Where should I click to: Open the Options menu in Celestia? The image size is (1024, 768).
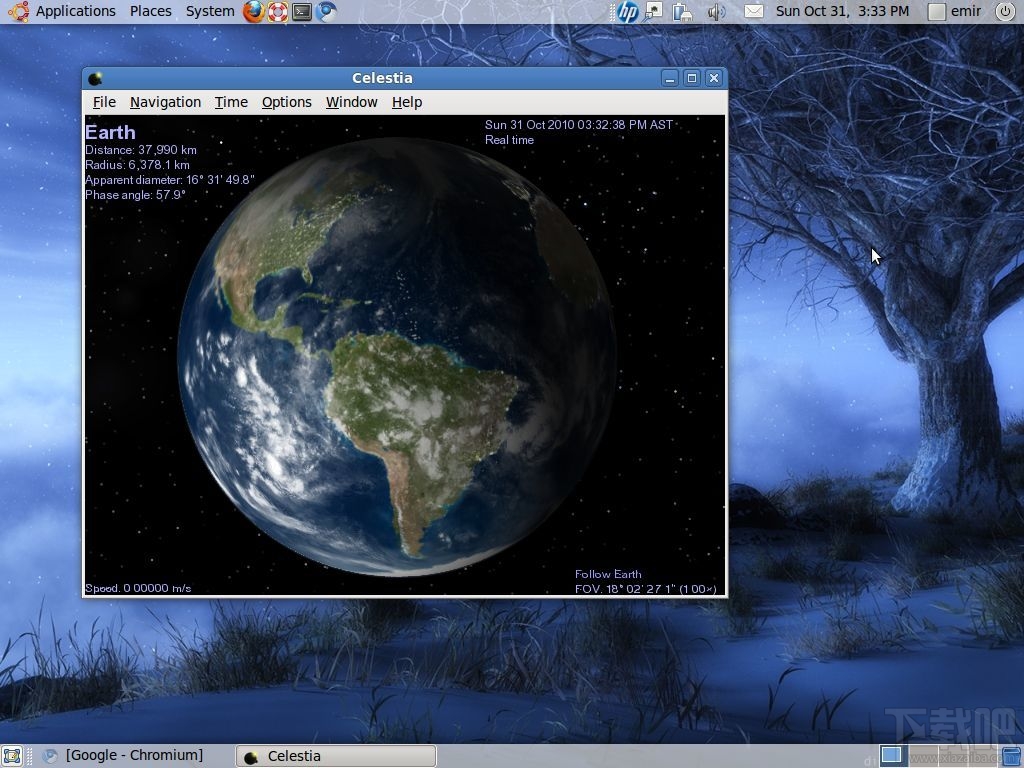click(287, 102)
